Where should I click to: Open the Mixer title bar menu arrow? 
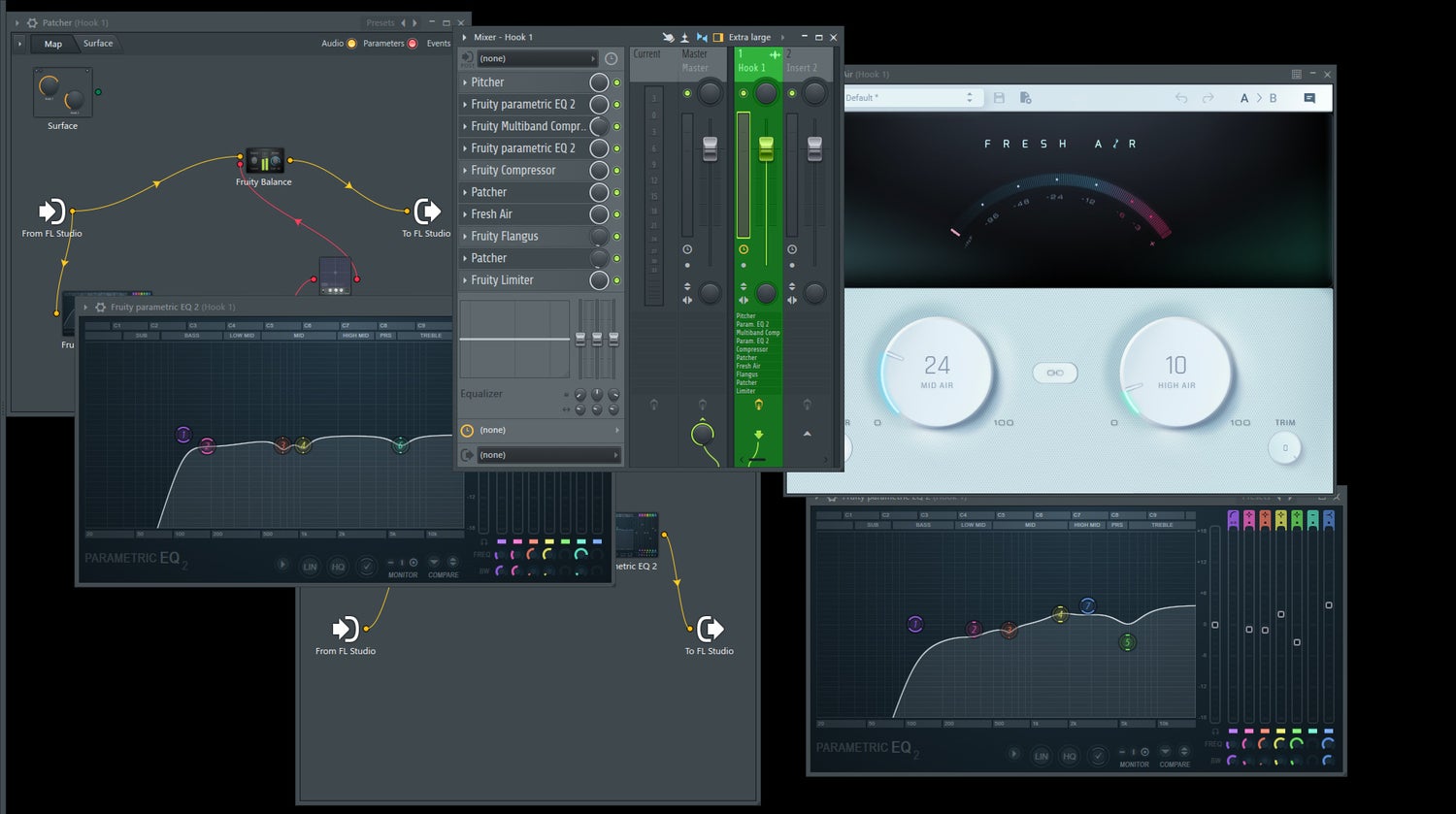pyautogui.click(x=465, y=37)
